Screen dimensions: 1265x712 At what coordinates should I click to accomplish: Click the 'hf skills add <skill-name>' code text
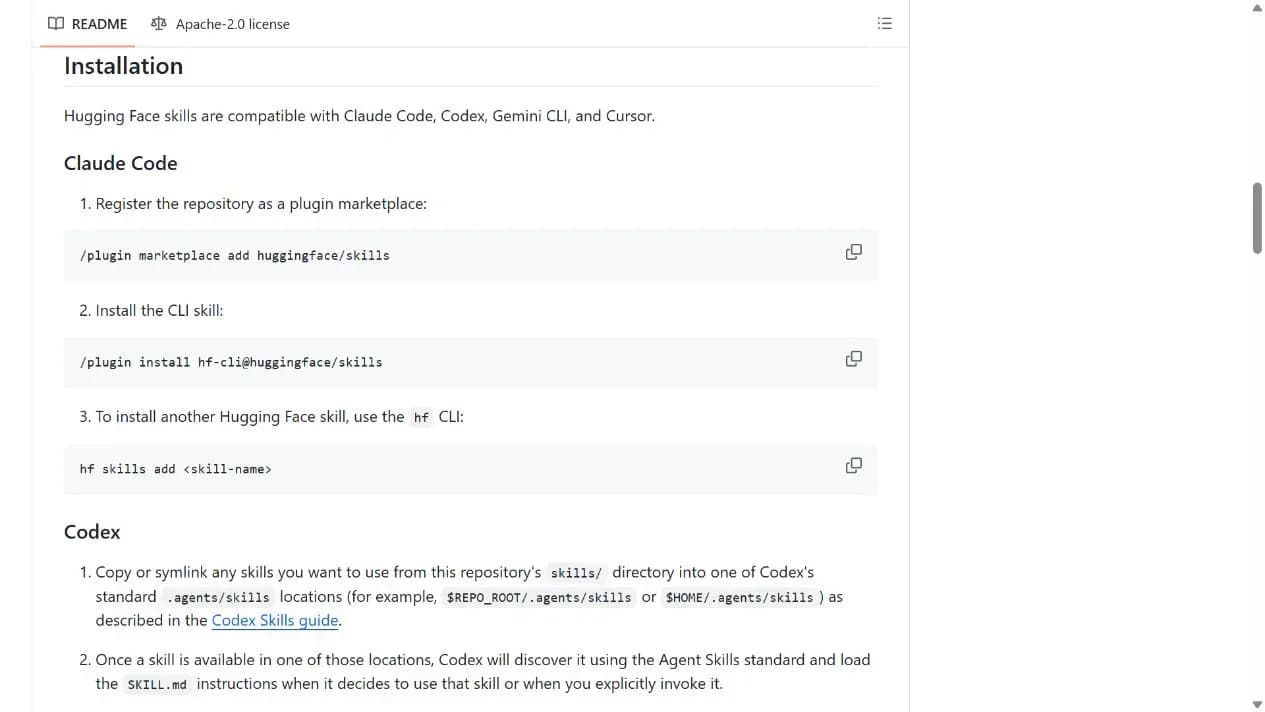pyautogui.click(x=175, y=469)
